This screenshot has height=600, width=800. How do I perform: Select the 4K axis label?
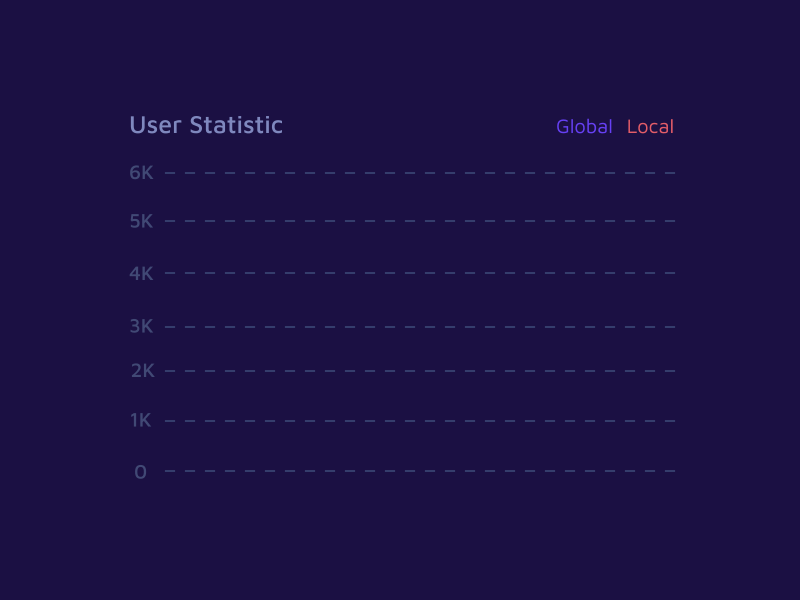(x=140, y=272)
